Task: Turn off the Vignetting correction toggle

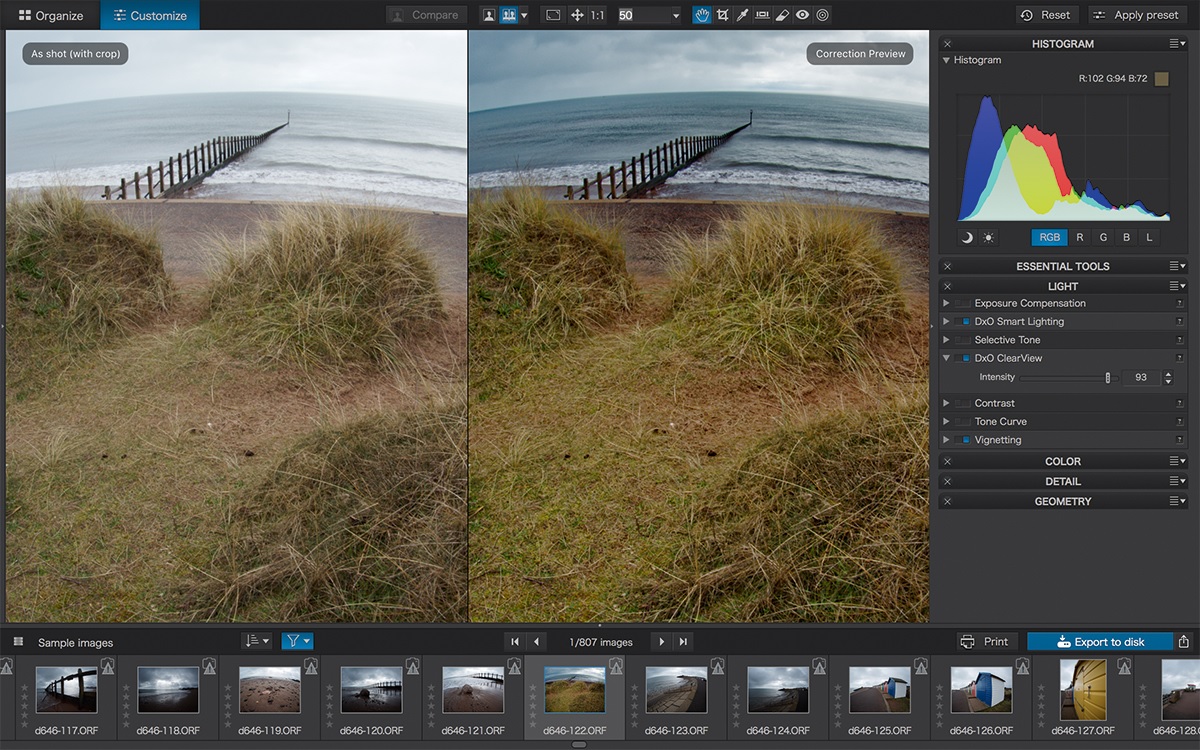Action: tap(966, 440)
